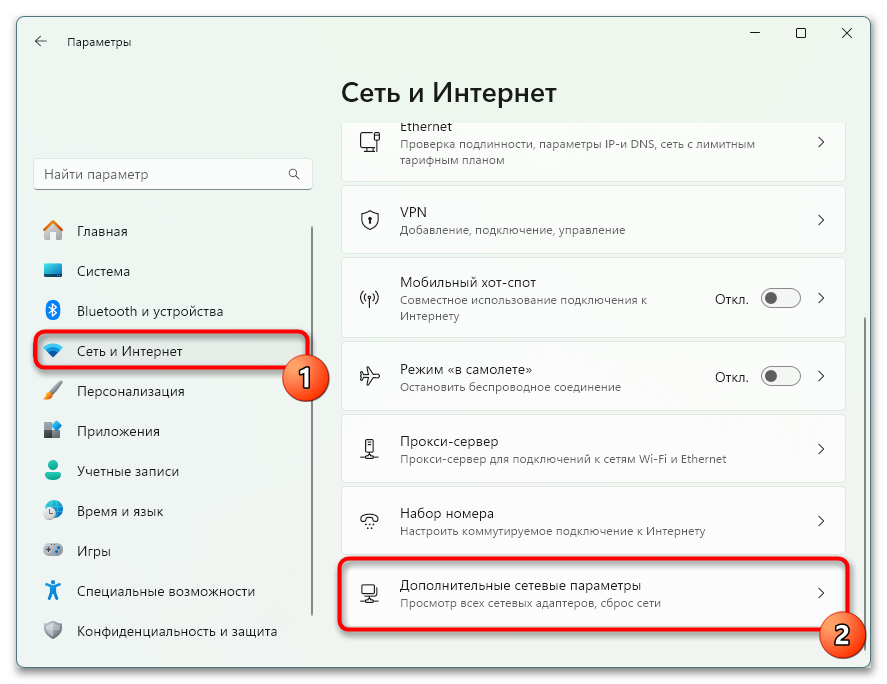The image size is (887, 684).
Task: Click the Найти параметр search field
Action: point(173,174)
